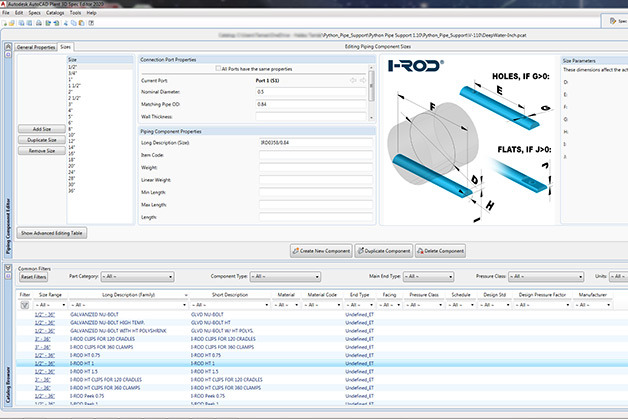
Task: Click the Add Size button
Action: click(x=41, y=130)
